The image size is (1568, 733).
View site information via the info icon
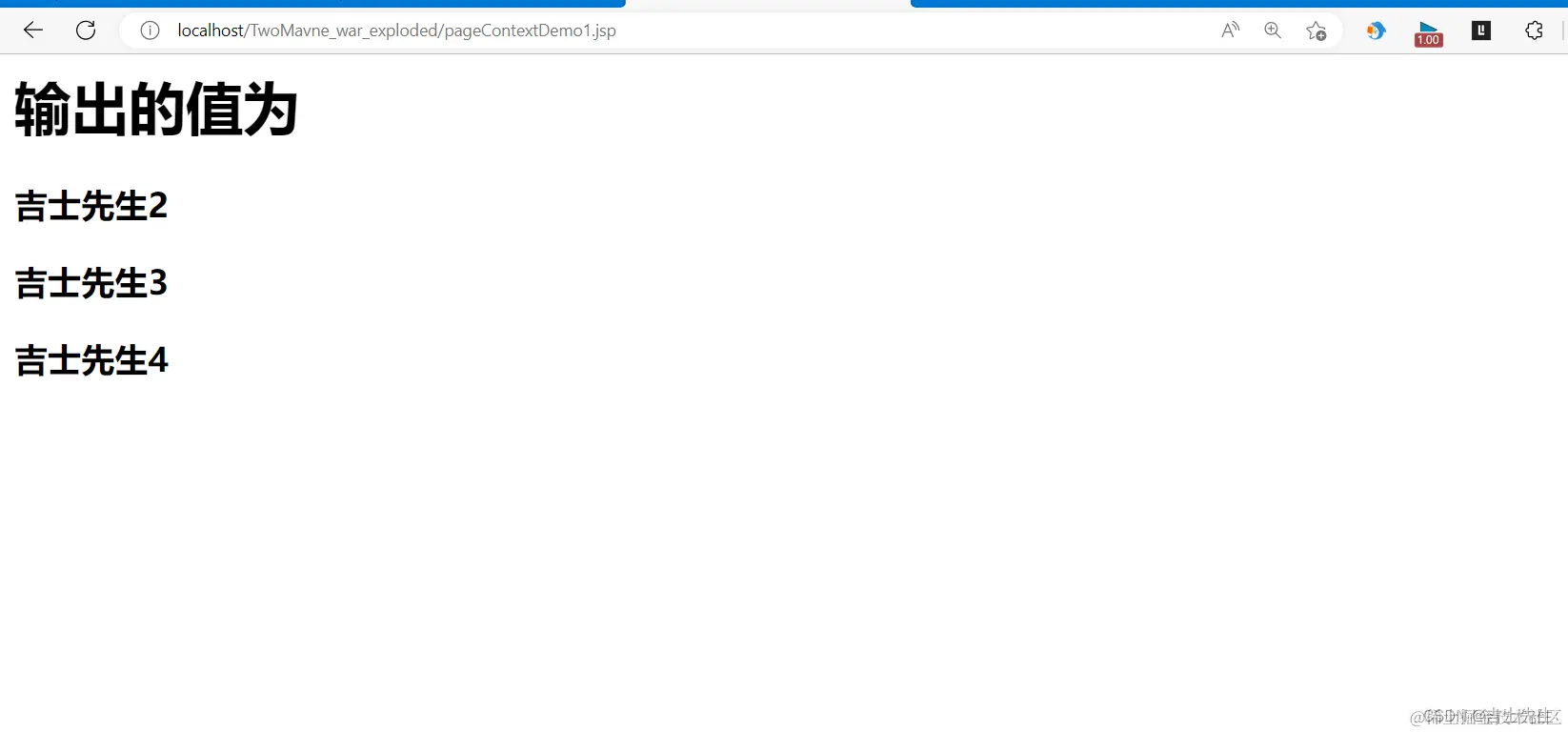150,31
